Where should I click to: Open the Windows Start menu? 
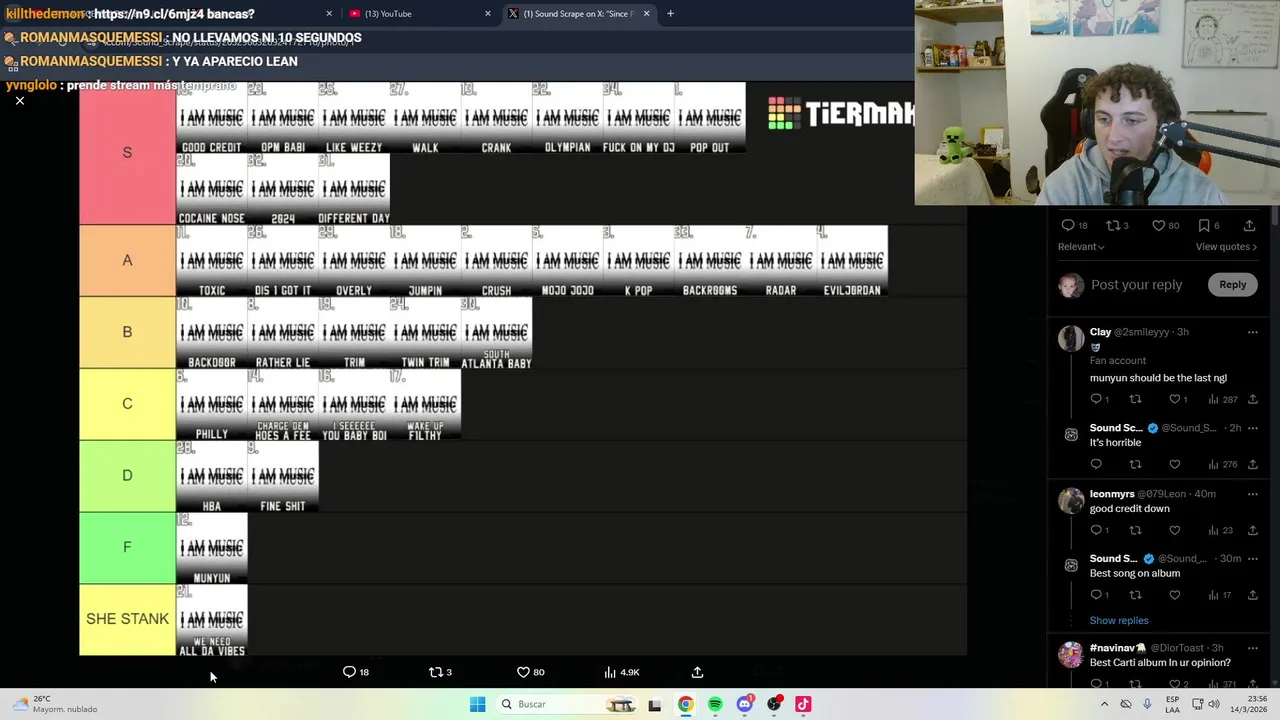click(477, 704)
